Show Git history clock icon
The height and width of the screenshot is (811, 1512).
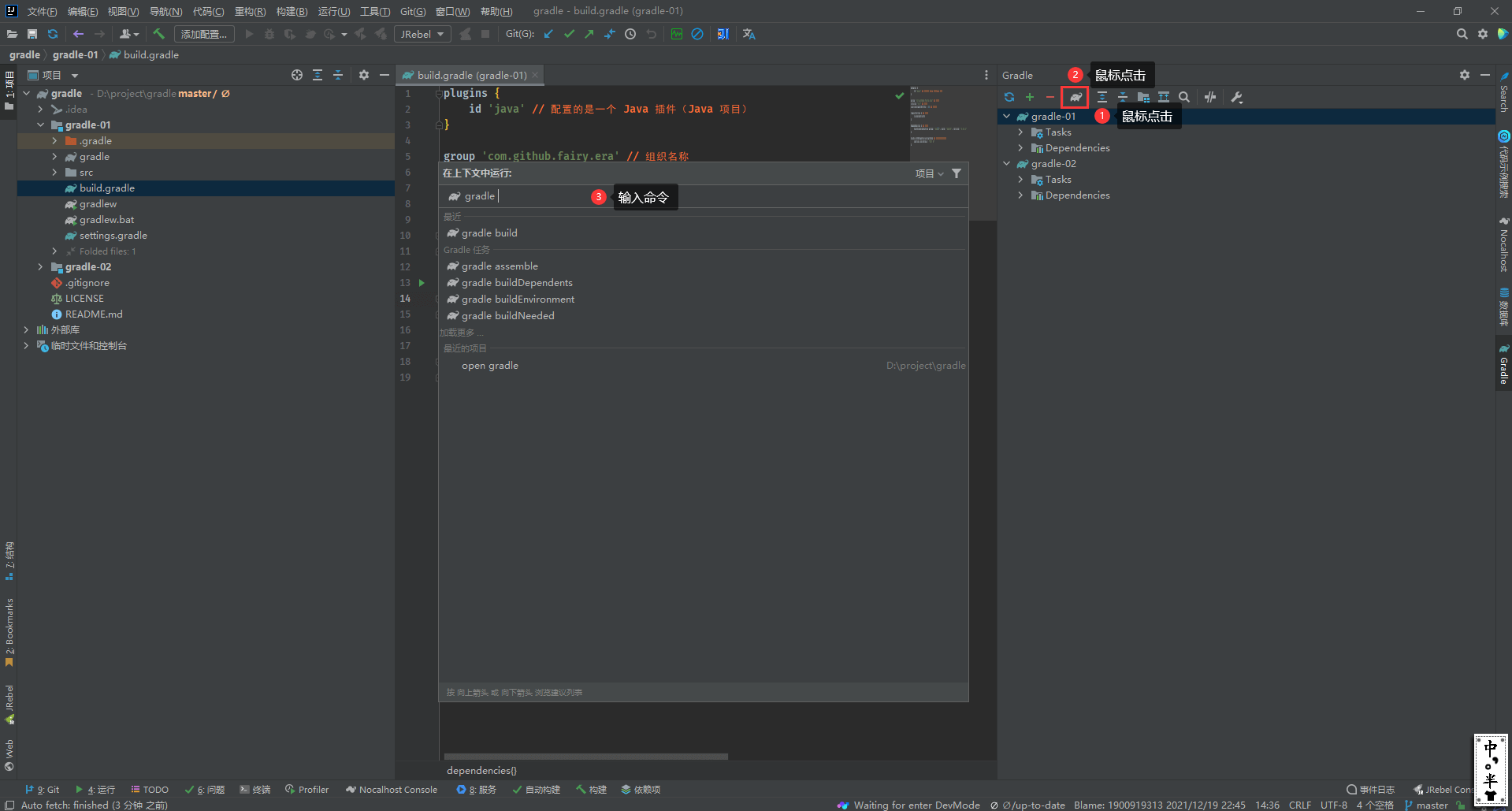click(630, 34)
